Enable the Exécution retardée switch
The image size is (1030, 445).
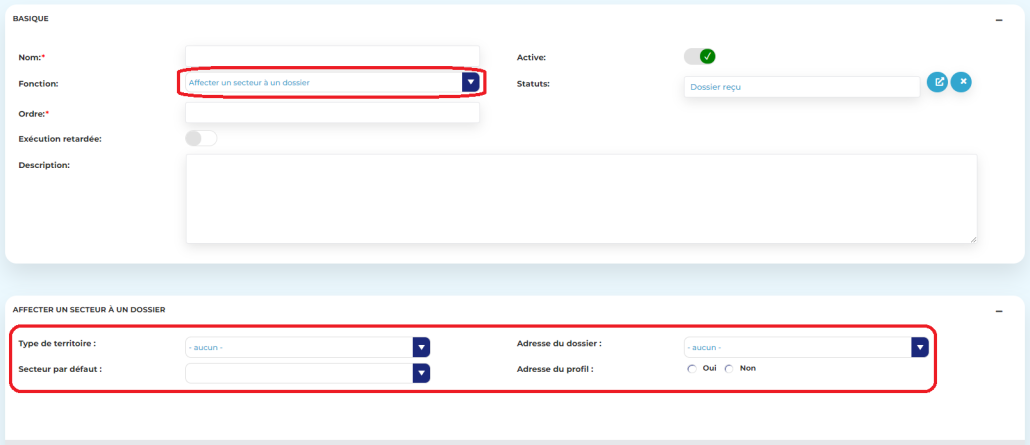201,138
